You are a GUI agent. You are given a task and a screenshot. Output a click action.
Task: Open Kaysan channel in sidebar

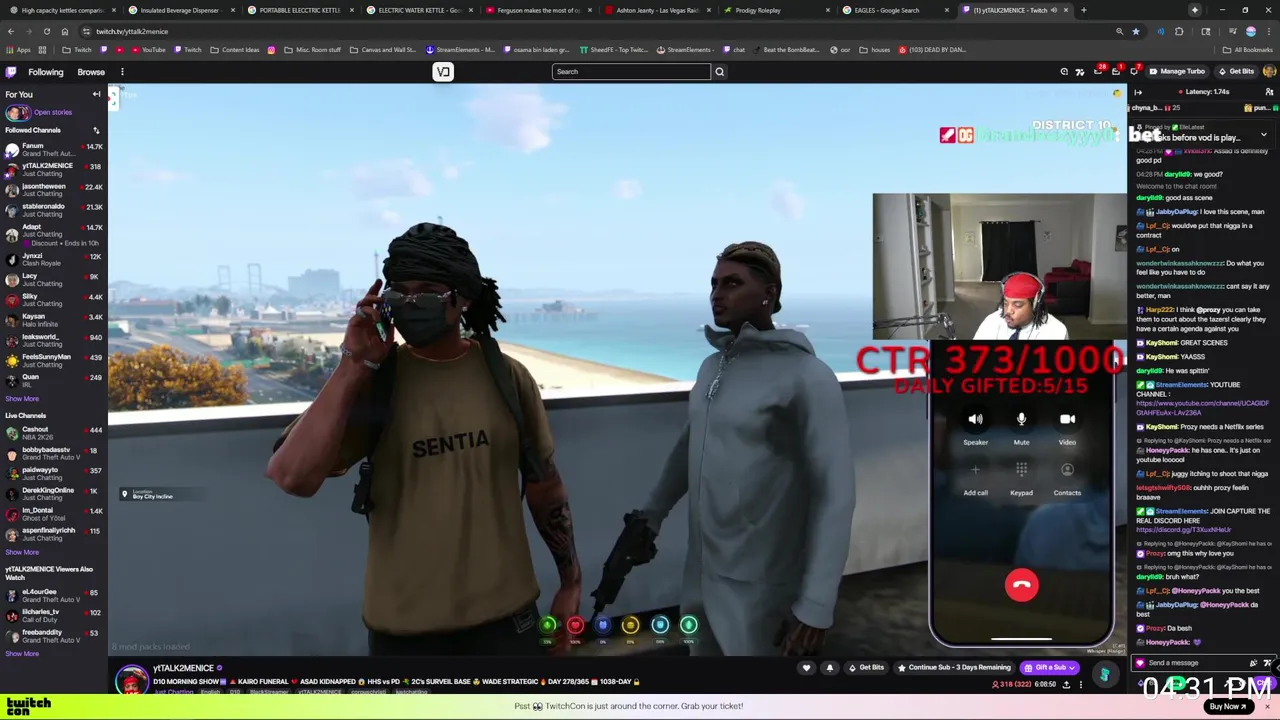[52, 320]
